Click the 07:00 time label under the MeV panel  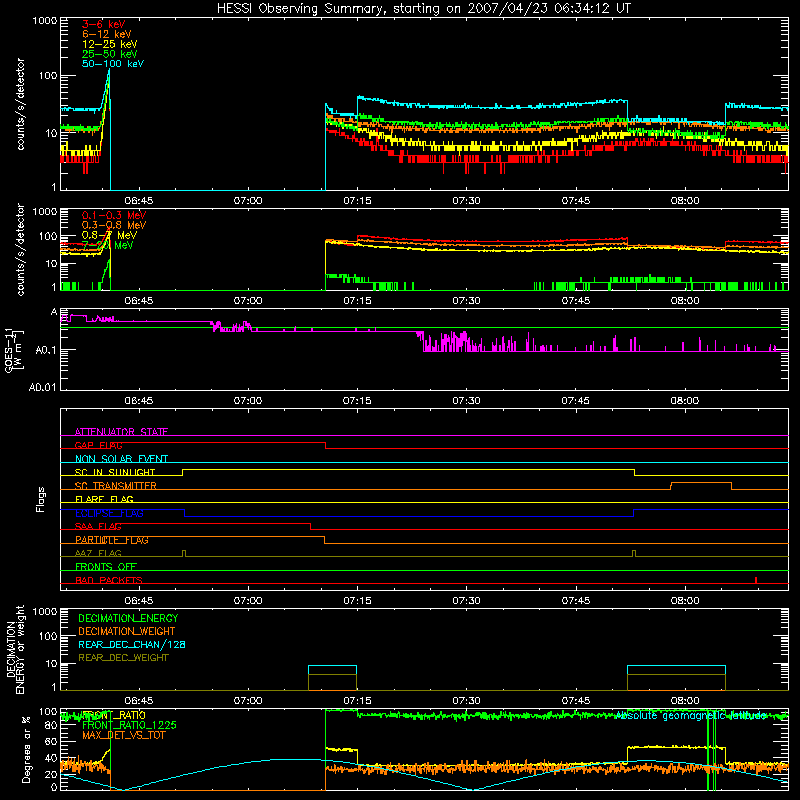(248, 301)
